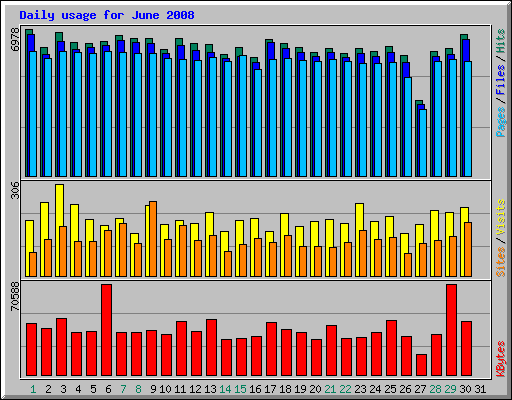Select the cyan pages bar for day 1

[x=33, y=114]
